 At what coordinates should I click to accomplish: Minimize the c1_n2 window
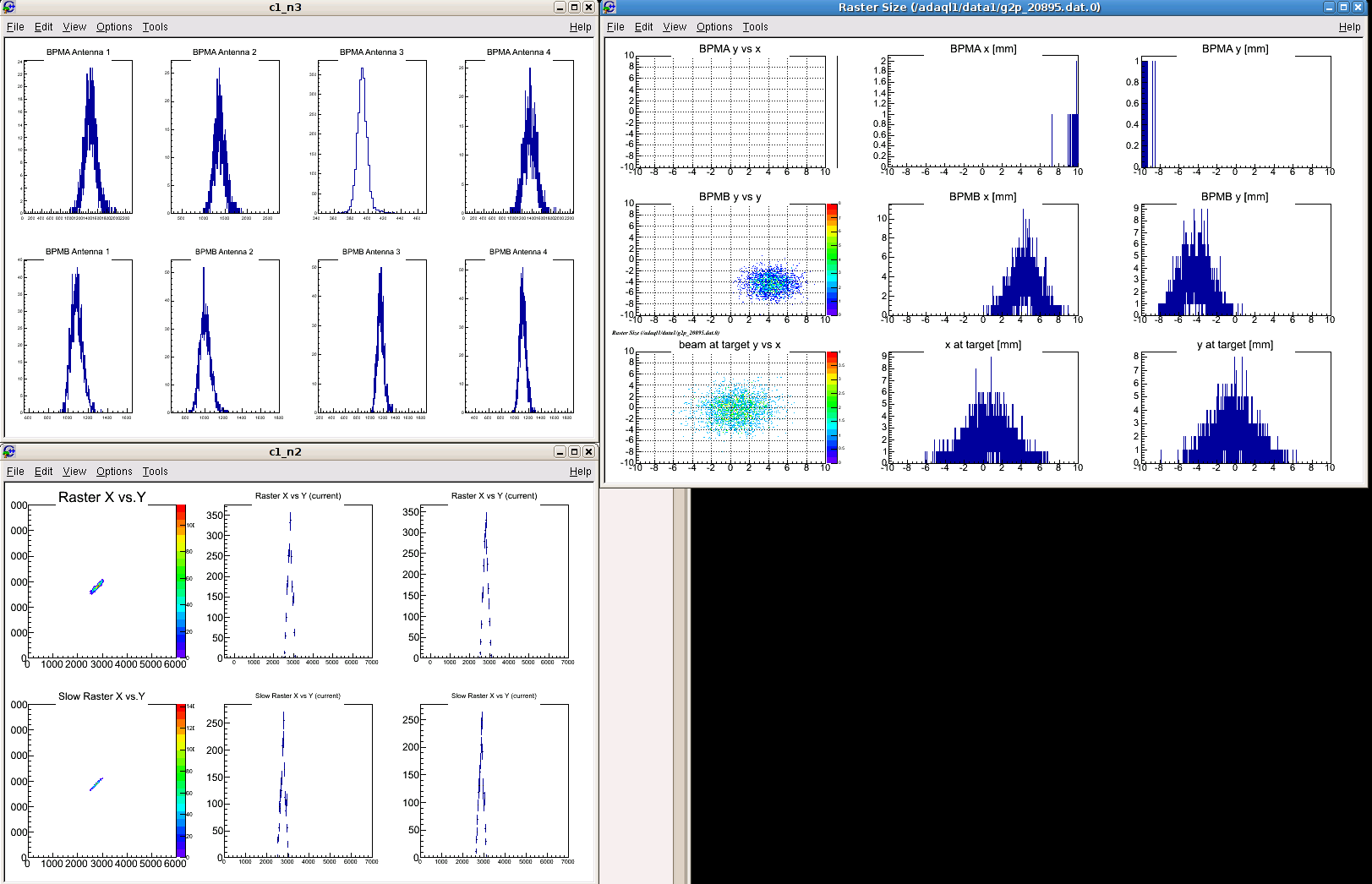click(x=560, y=451)
